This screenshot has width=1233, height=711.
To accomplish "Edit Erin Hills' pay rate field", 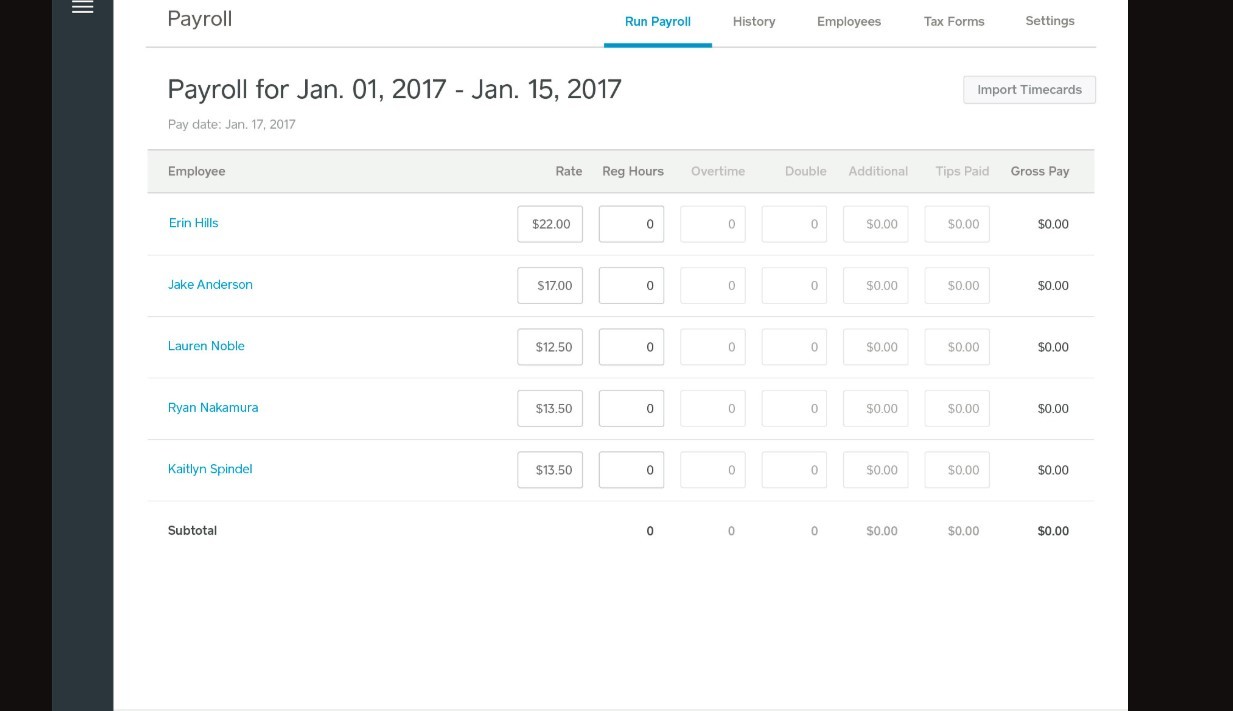I will pyautogui.click(x=550, y=223).
